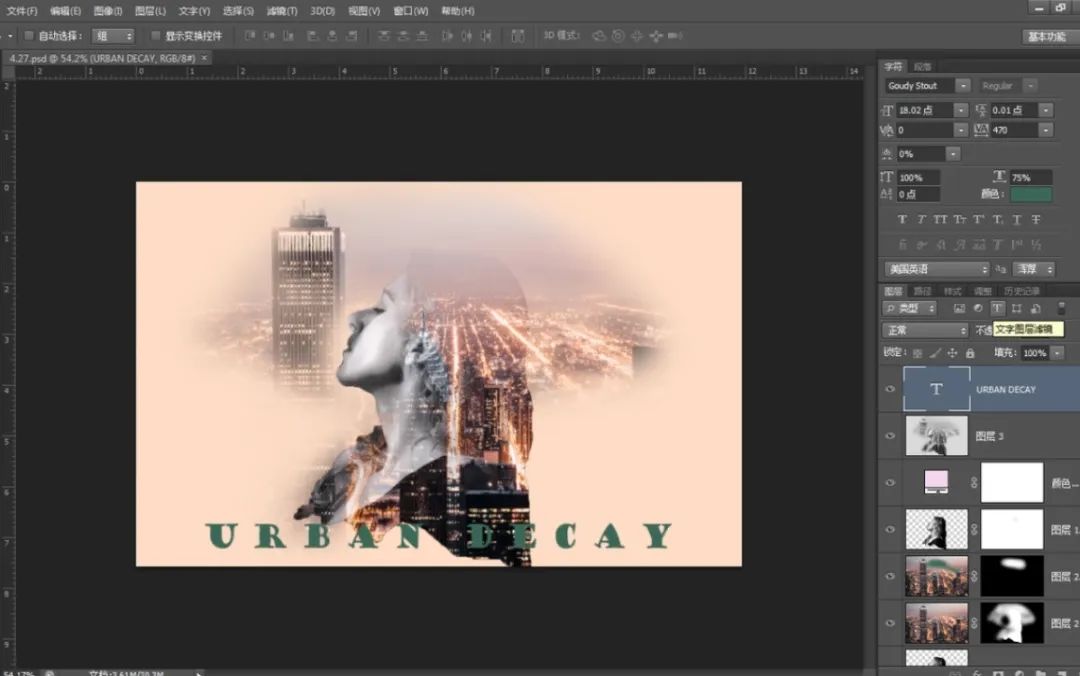This screenshot has width=1080, height=676.
Task: Apply faux bold in Character panel
Action: 902,220
